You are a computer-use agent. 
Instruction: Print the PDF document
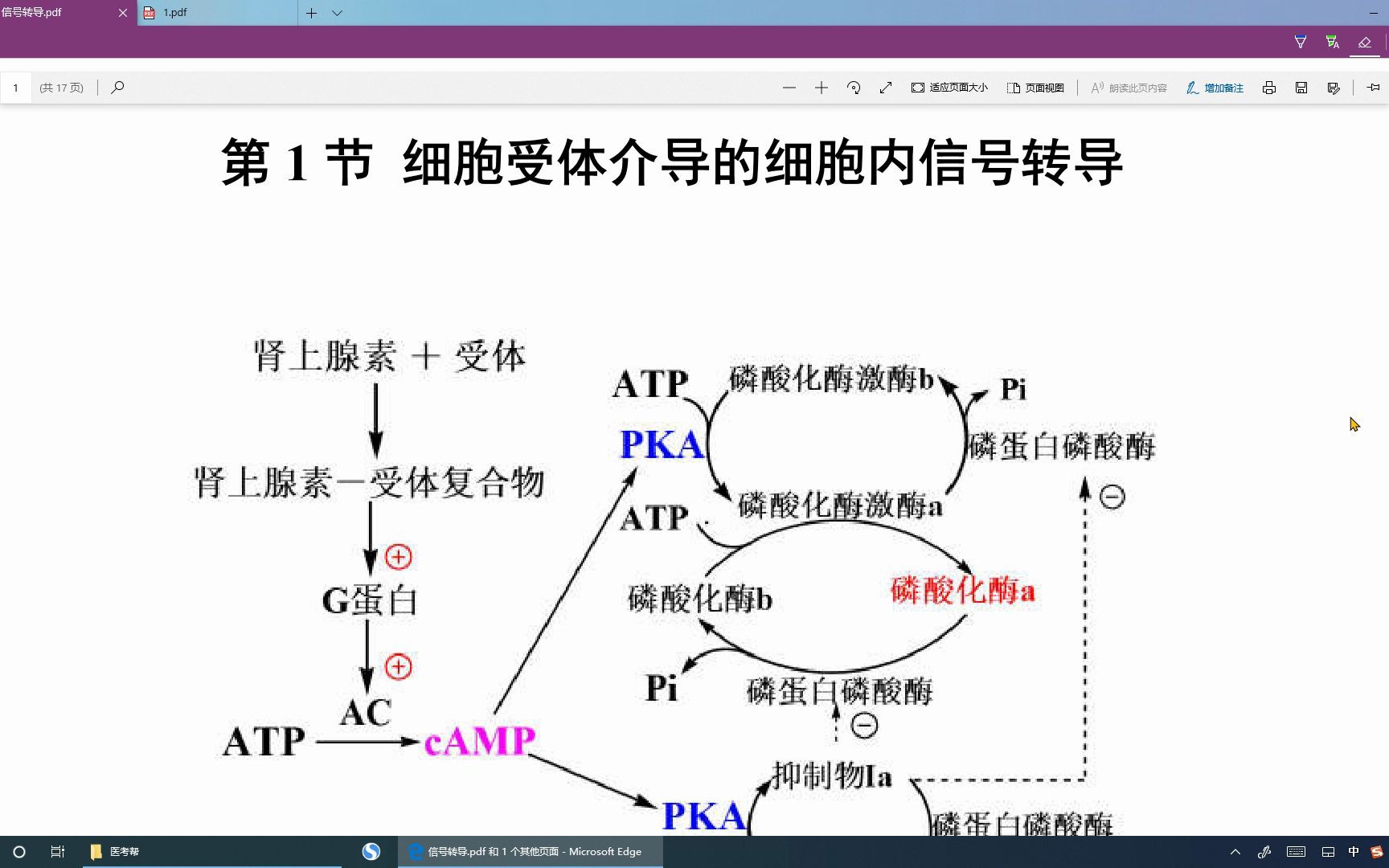tap(1269, 88)
